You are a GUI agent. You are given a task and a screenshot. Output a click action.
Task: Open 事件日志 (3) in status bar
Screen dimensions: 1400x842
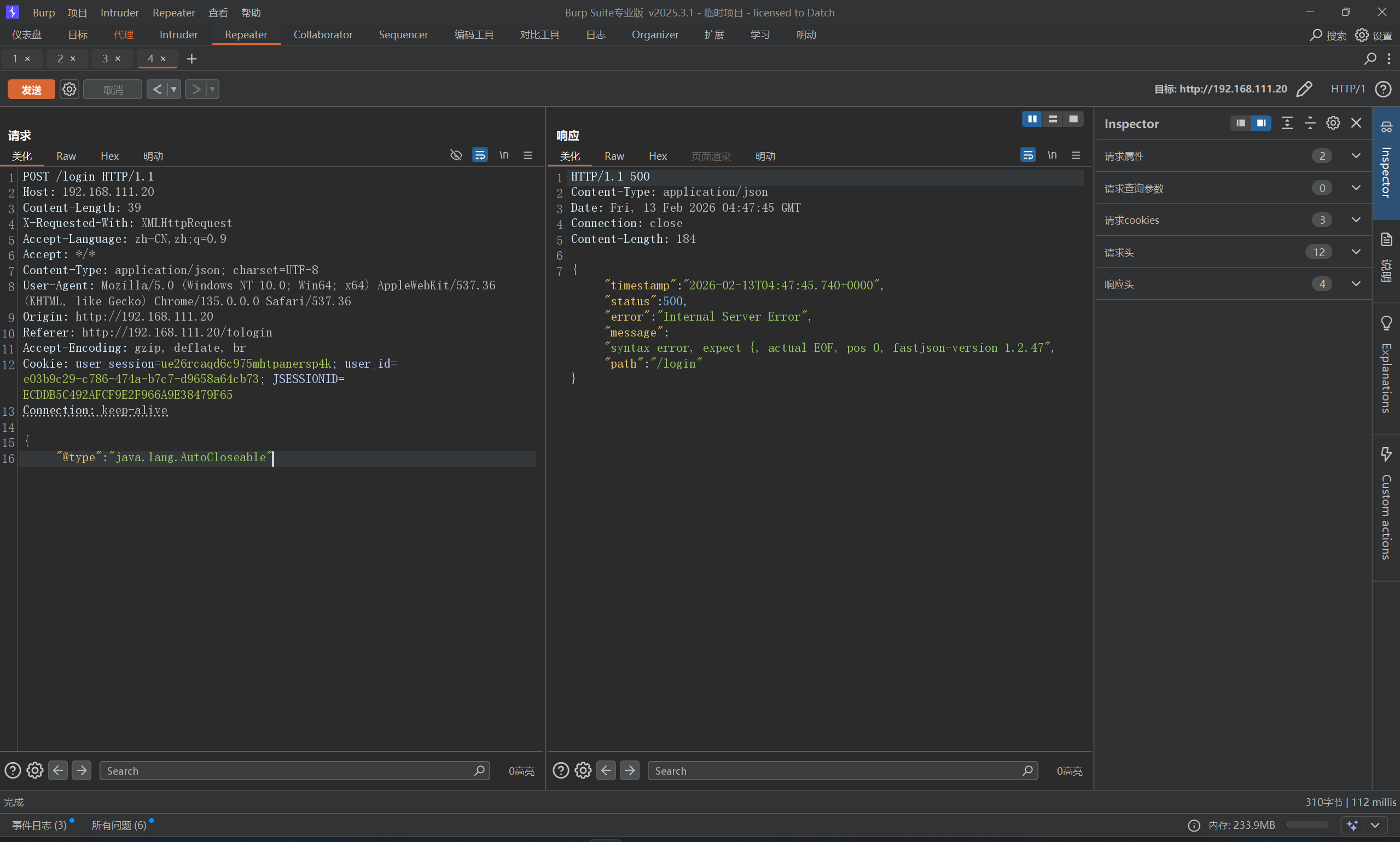click(x=40, y=825)
